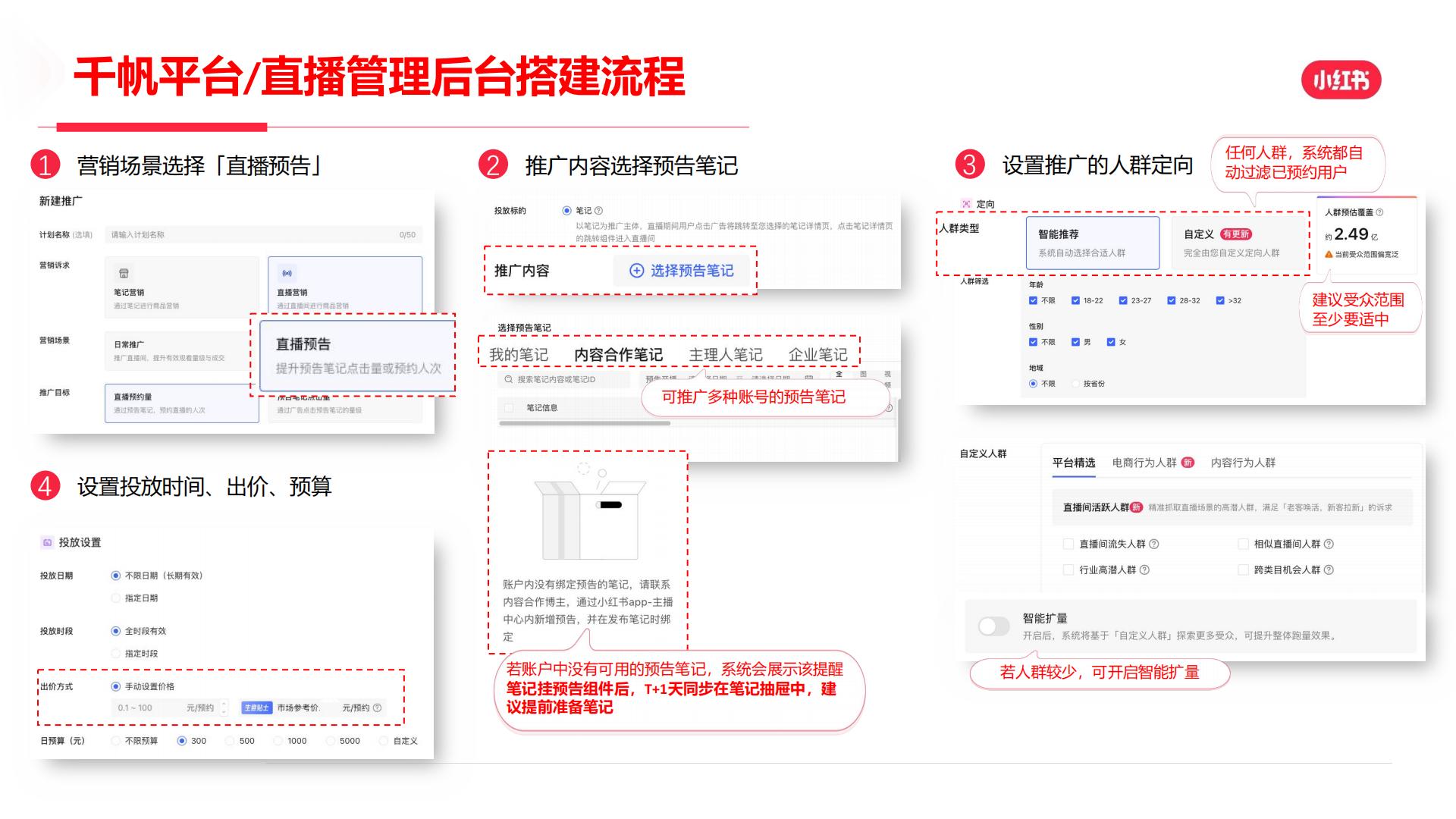This screenshot has width=1456, height=819.
Task: Select 按省份 region radio button
Action: click(x=1075, y=384)
